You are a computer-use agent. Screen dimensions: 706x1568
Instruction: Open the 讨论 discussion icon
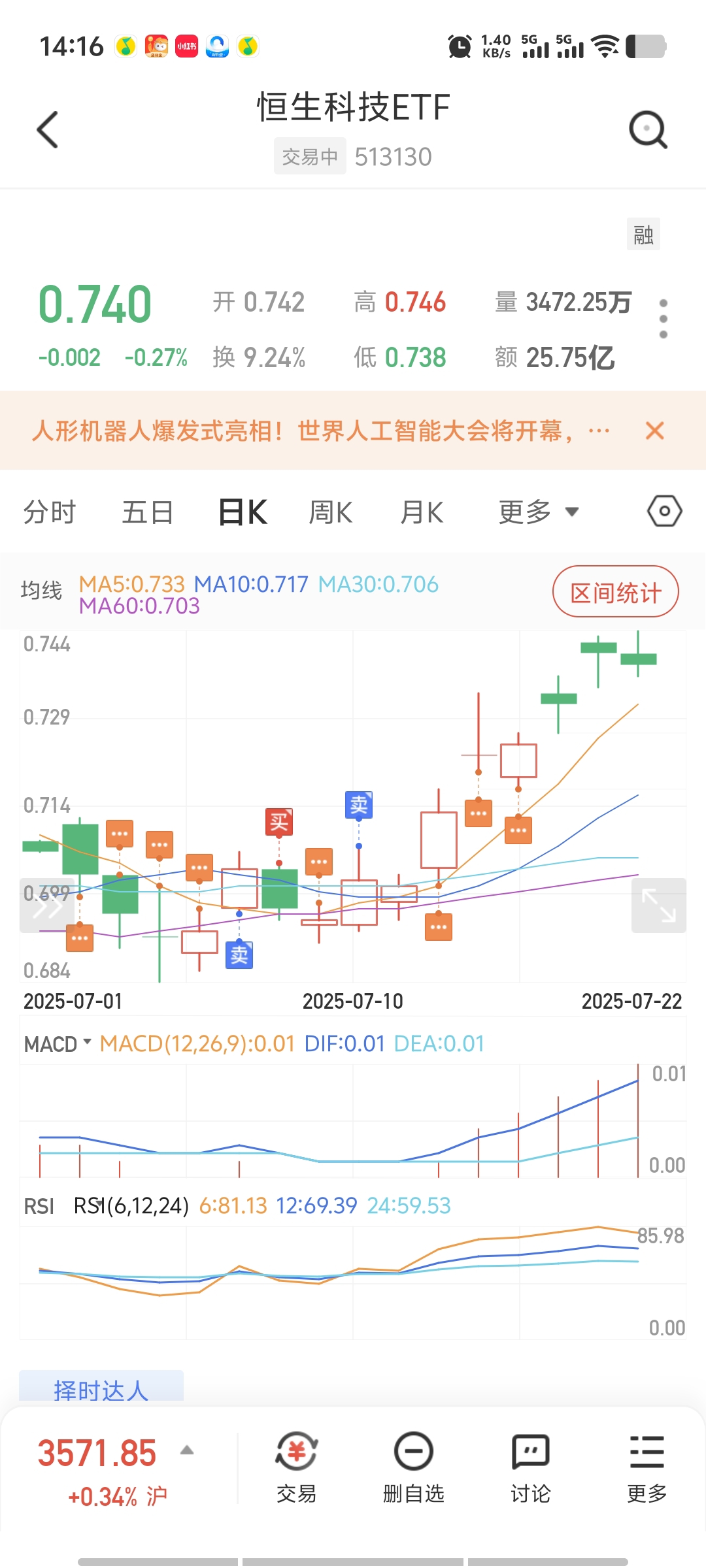pyautogui.click(x=530, y=1467)
